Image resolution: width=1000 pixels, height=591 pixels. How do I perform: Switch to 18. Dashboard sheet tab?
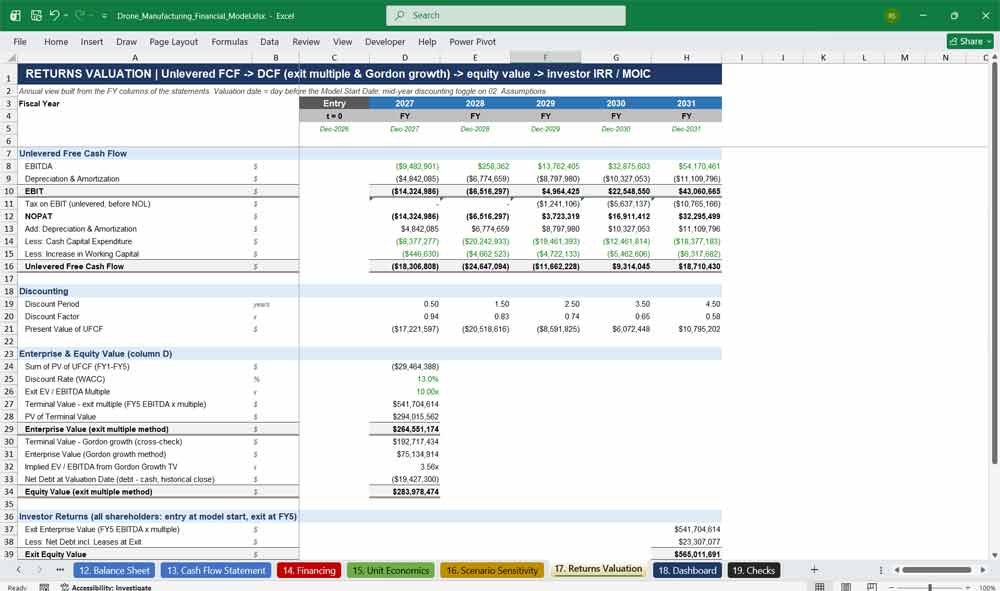[x=687, y=570]
